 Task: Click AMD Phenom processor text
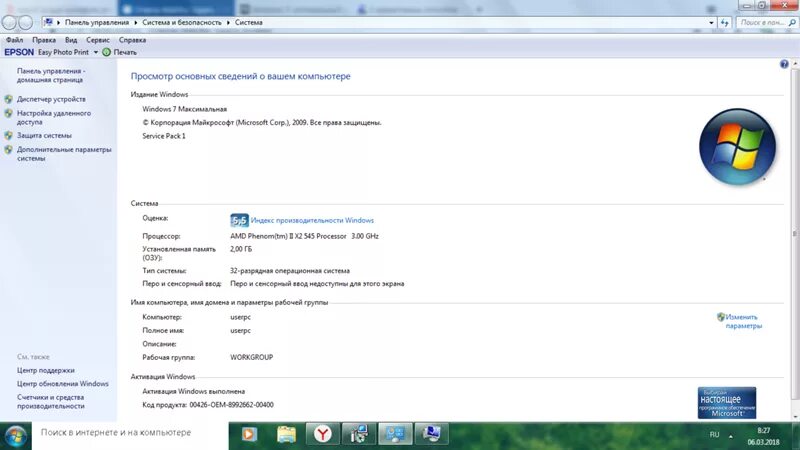304,236
